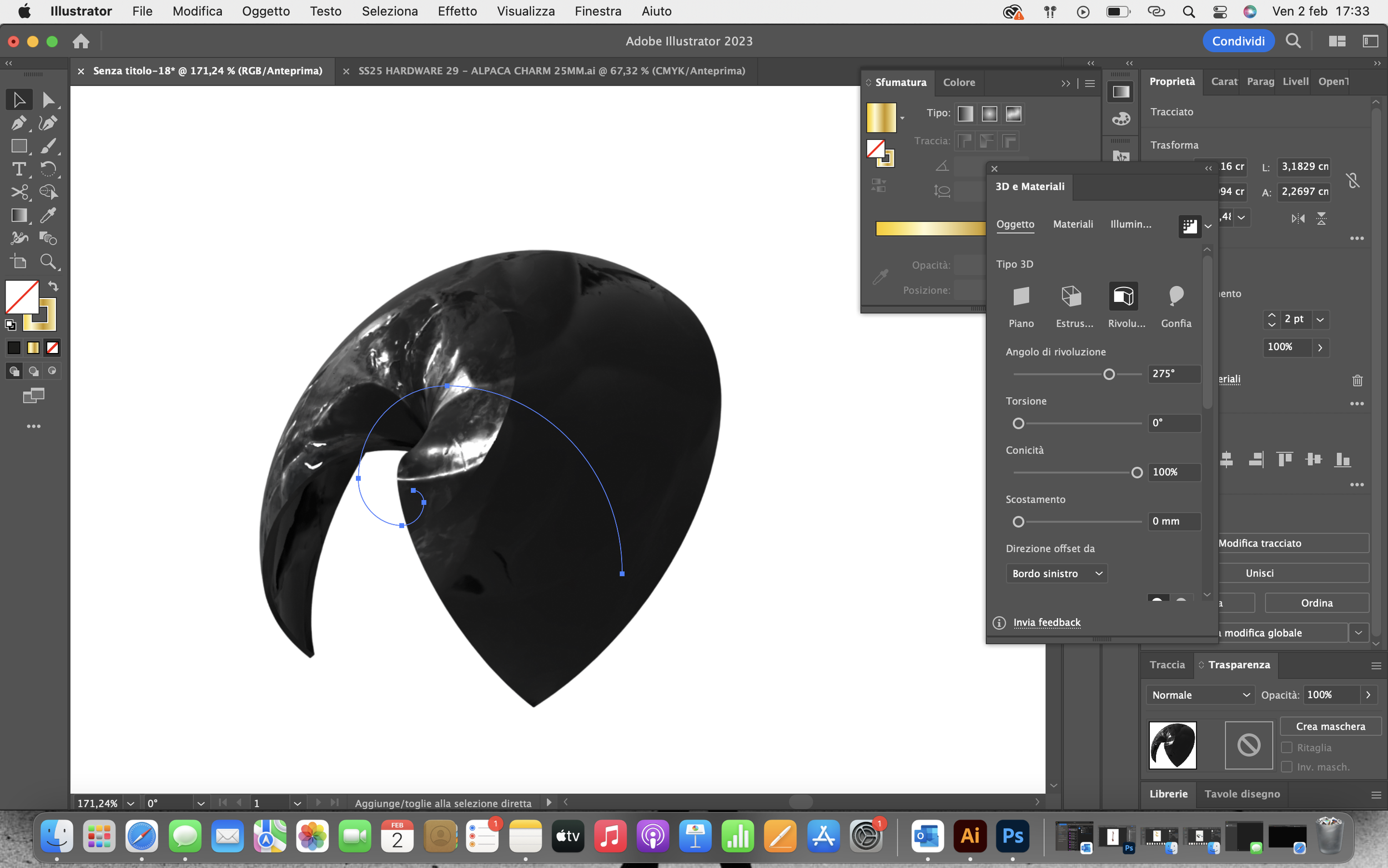Image resolution: width=1388 pixels, height=868 pixels.
Task: Select the Pen tool
Action: tap(18, 123)
